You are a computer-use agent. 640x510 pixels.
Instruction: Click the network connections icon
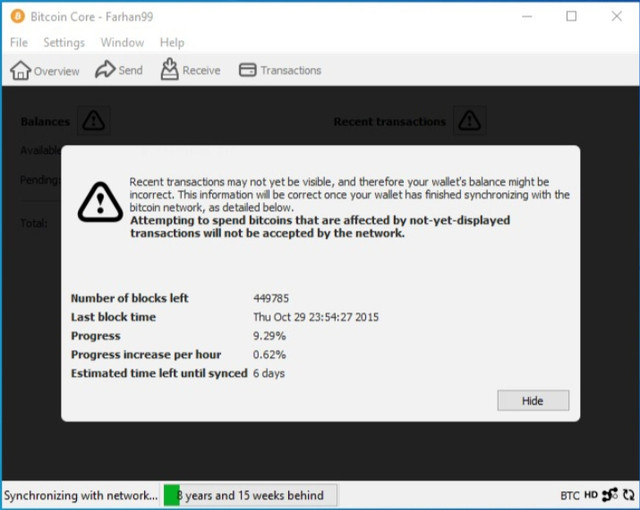(x=610, y=495)
